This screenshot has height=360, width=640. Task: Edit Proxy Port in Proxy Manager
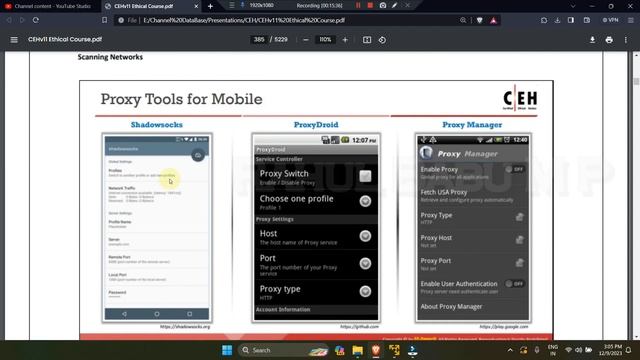[x=519, y=263]
